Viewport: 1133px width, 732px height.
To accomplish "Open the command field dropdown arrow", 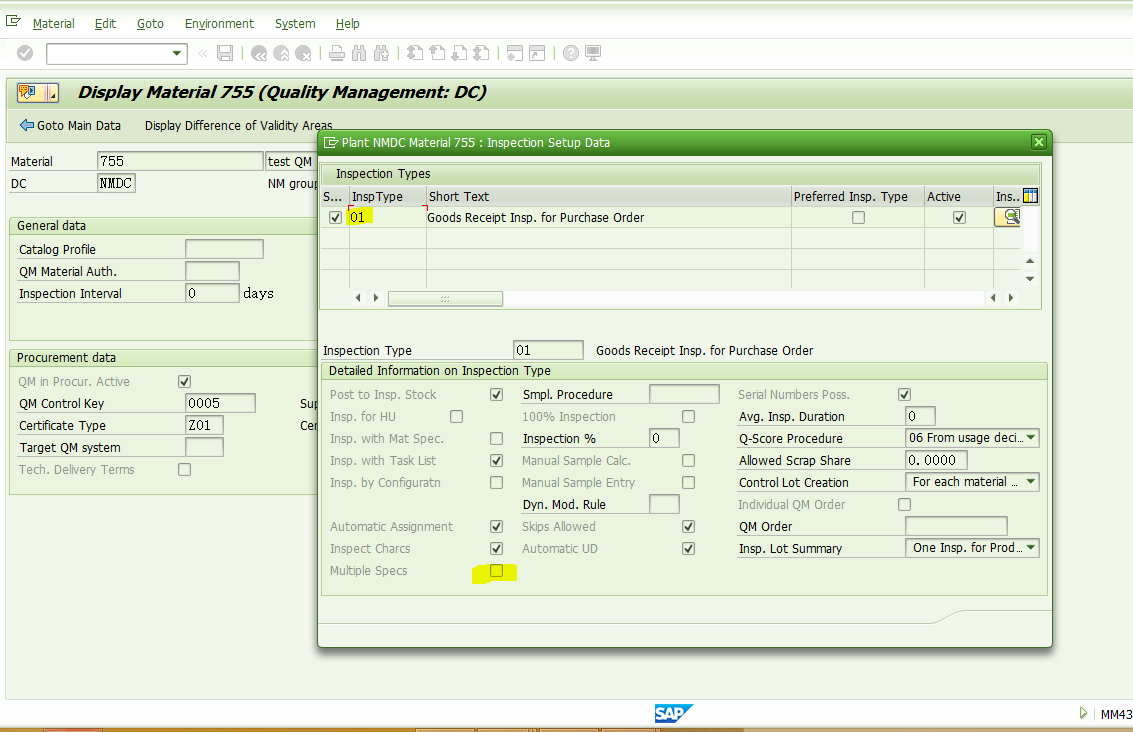I will pos(176,53).
